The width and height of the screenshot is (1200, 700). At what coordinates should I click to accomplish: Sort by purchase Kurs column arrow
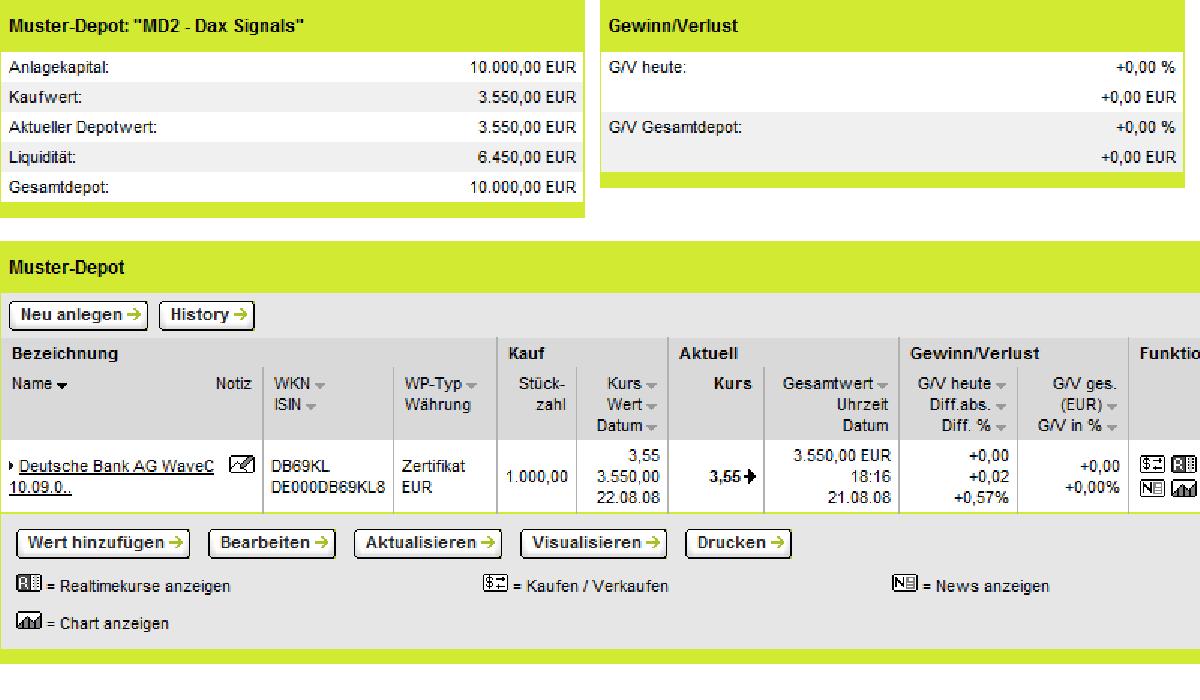(x=652, y=385)
